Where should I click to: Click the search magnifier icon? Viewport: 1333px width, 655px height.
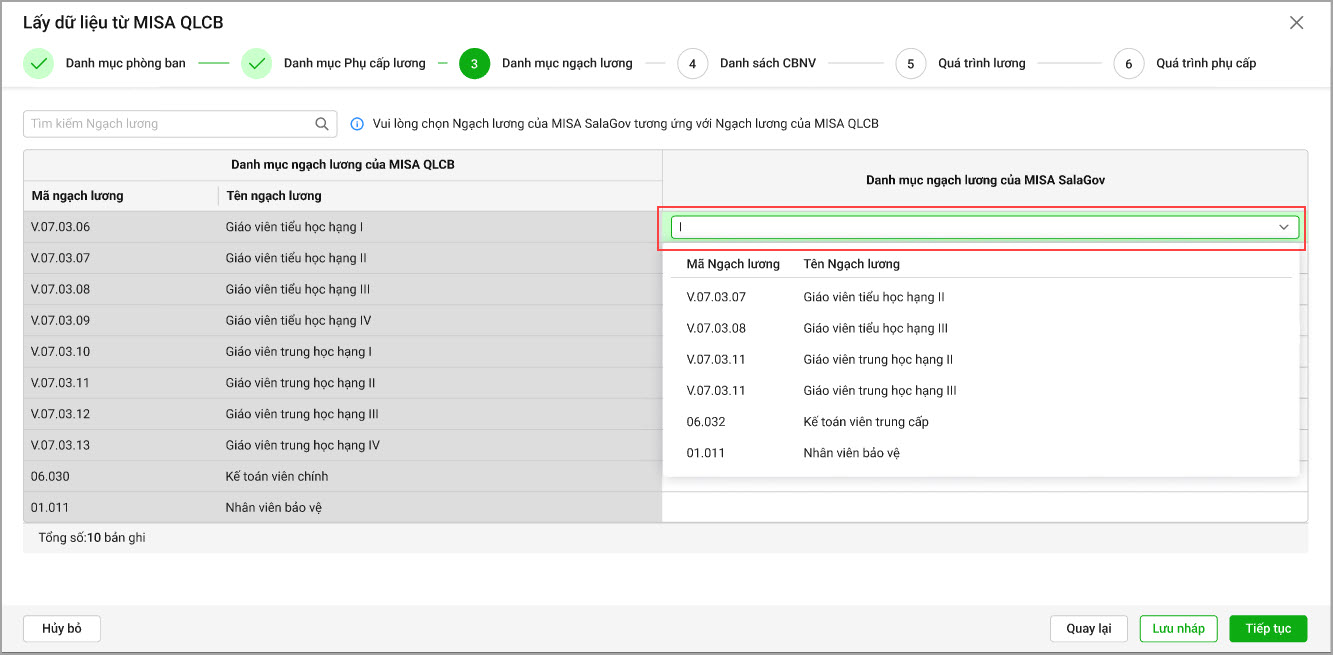point(322,124)
